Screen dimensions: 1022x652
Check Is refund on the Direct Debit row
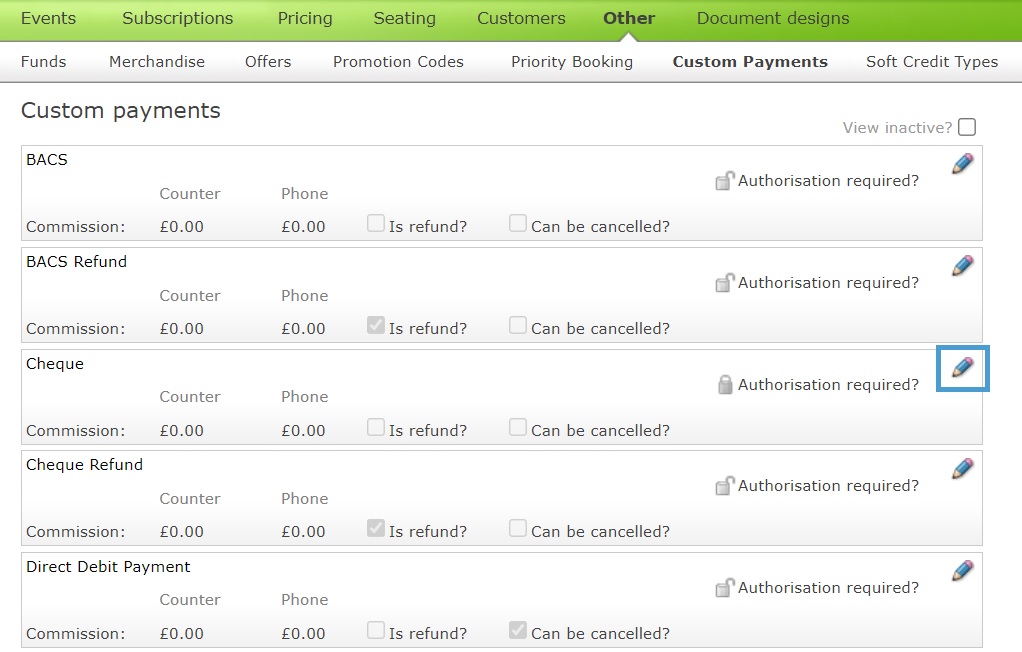(x=375, y=630)
